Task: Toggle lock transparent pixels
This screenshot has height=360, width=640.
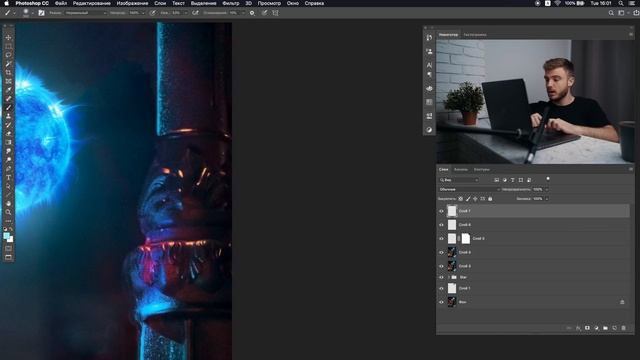Action: (460, 199)
